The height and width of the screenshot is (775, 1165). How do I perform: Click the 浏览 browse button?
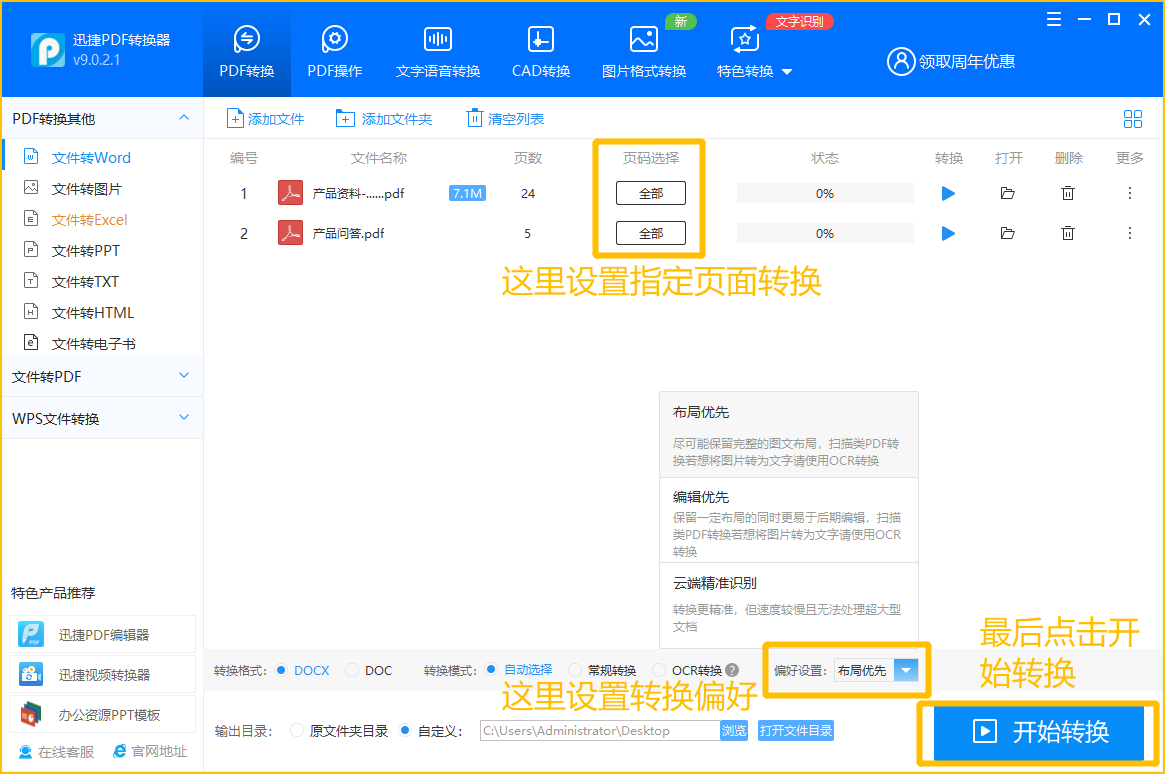734,730
